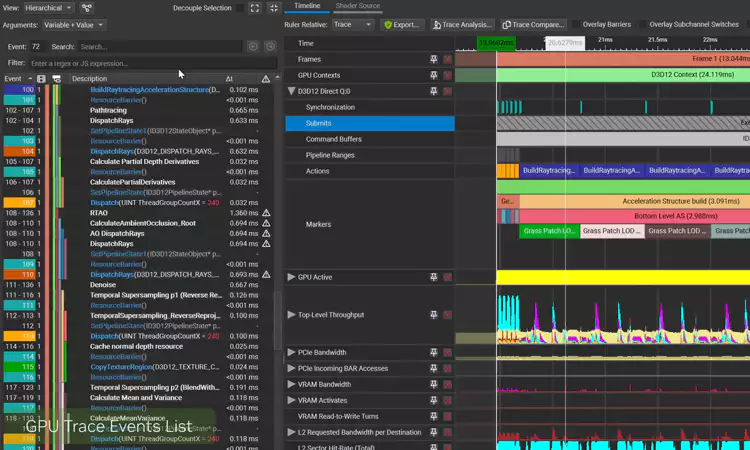The height and width of the screenshot is (450, 750).
Task: Go to next search result arrow
Action: 270,46
